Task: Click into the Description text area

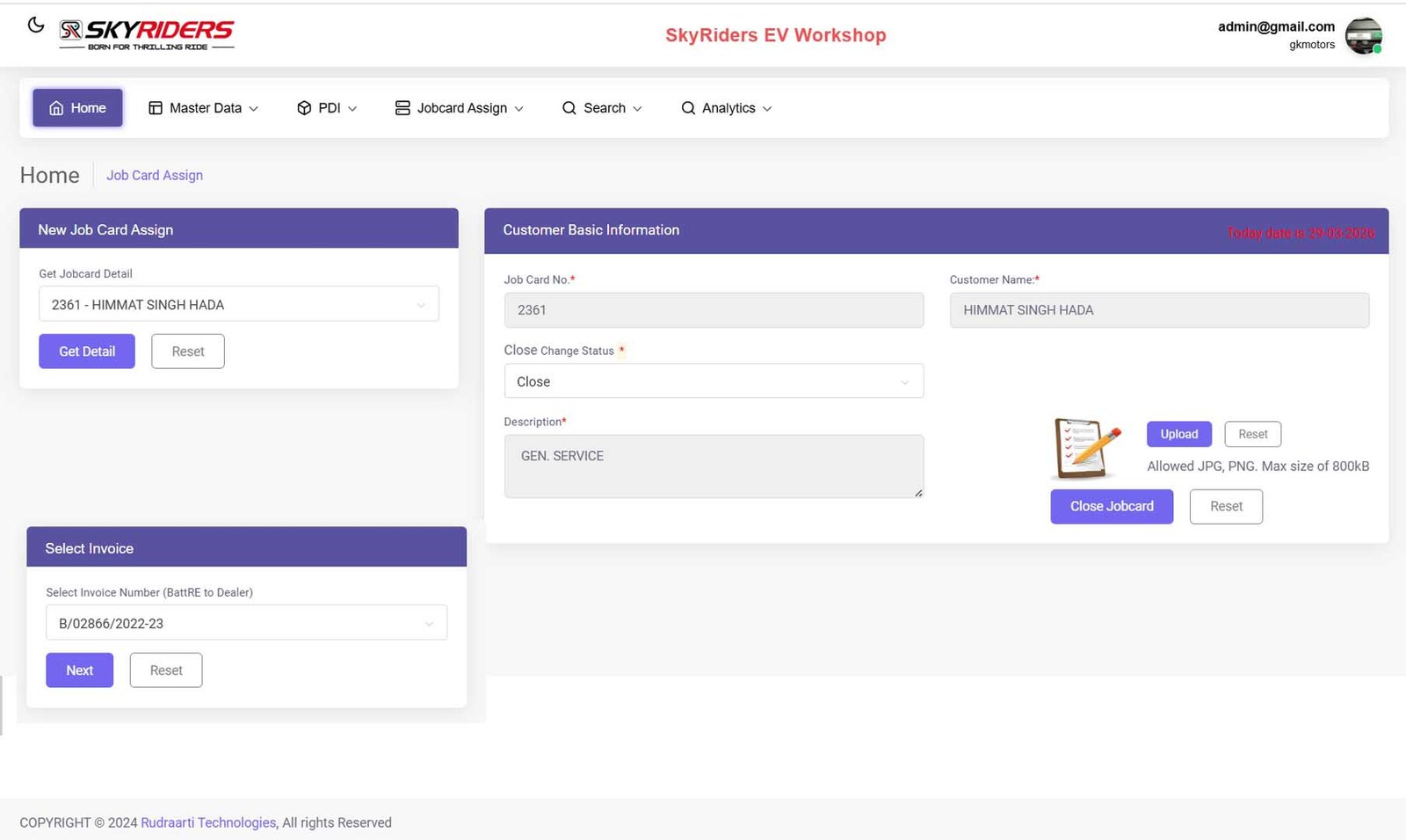Action: (x=713, y=467)
